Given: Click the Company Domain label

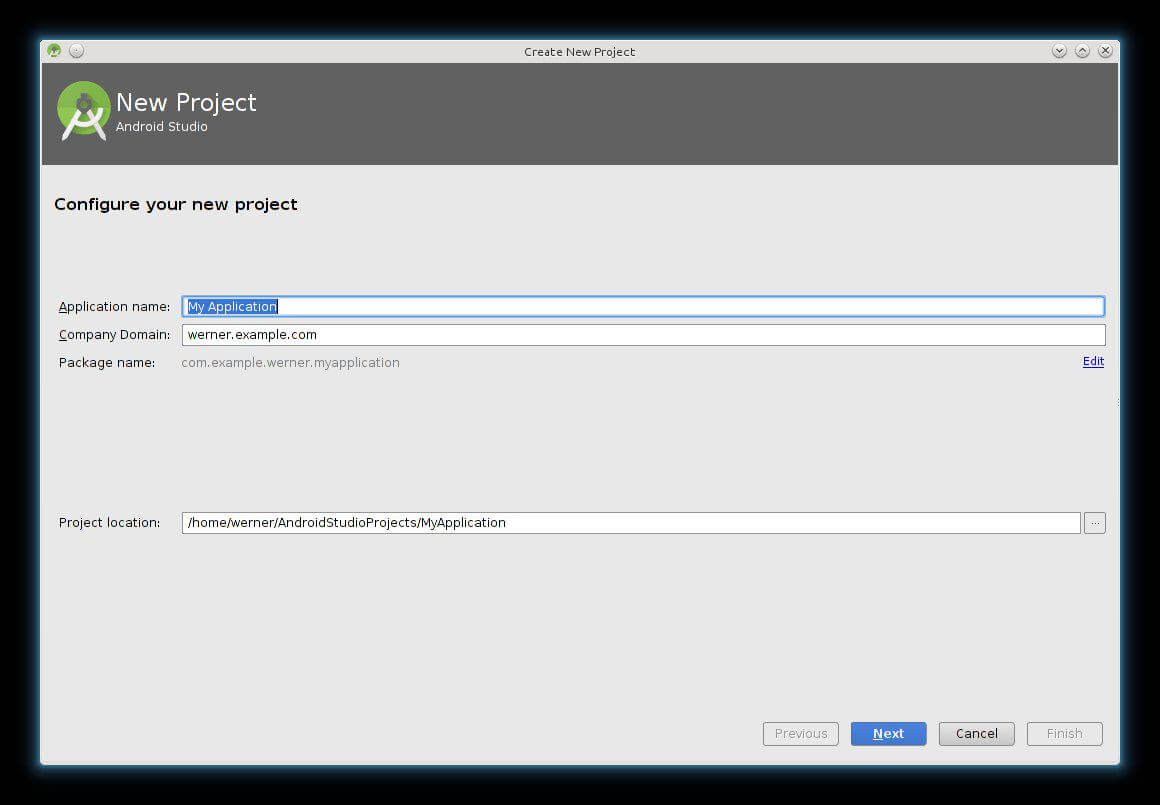Looking at the screenshot, I should 114,335.
